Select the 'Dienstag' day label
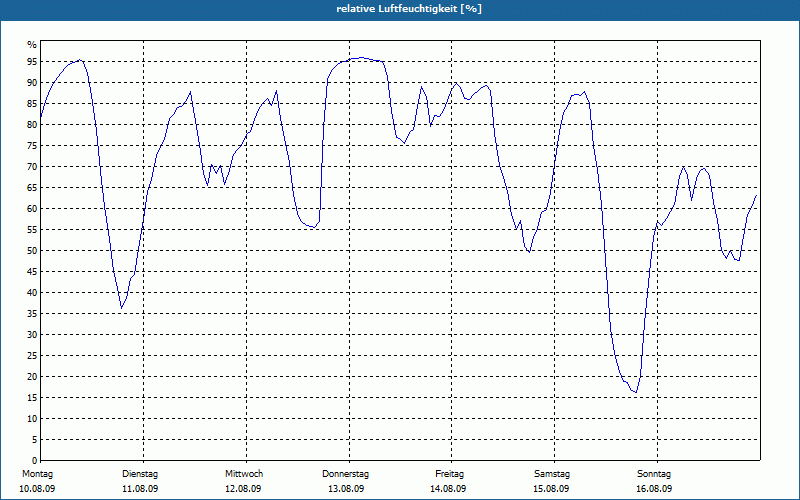Viewport: 800px width, 500px height. [140, 474]
